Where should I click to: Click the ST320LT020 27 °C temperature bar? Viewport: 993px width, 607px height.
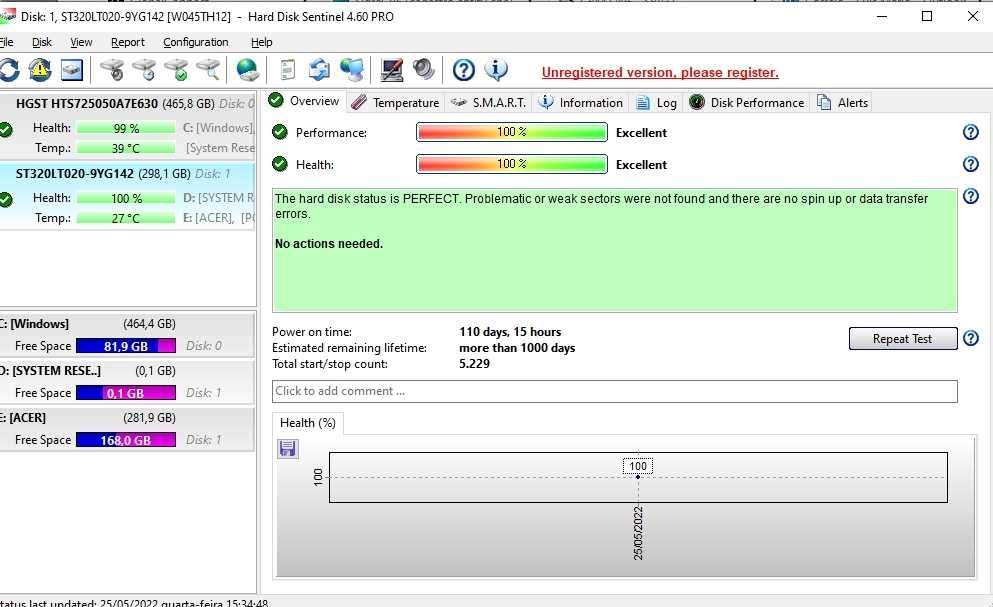click(125, 218)
